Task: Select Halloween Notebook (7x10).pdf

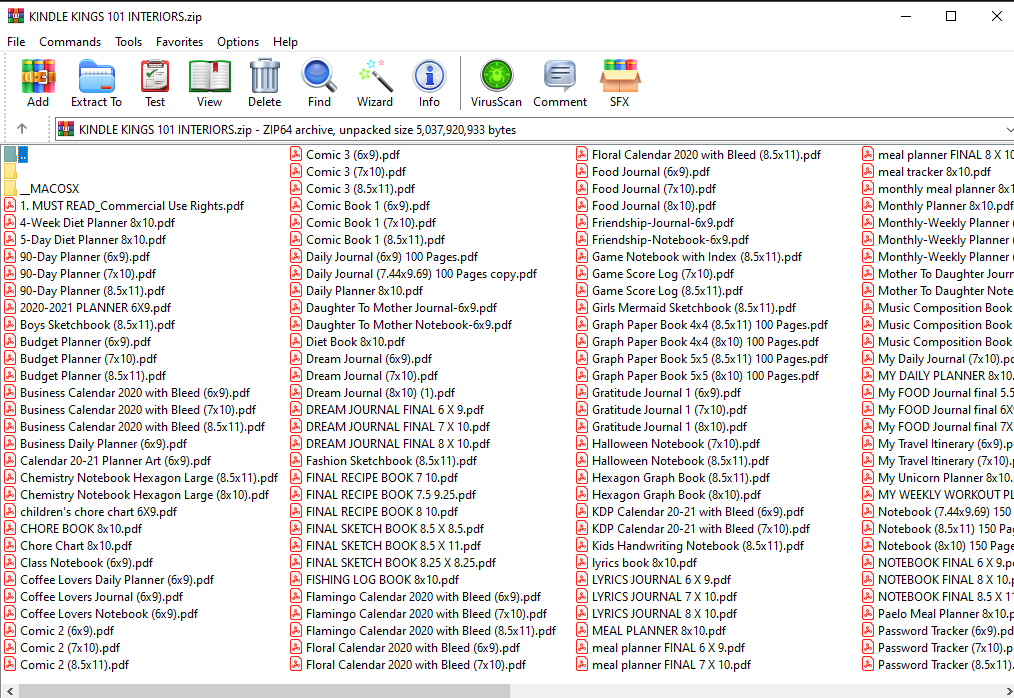Action: click(x=668, y=444)
